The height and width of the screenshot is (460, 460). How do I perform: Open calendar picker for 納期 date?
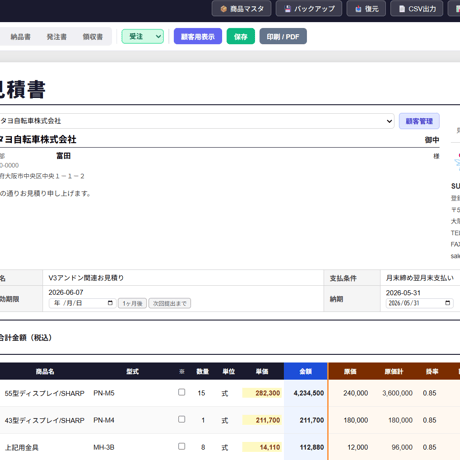(447, 303)
